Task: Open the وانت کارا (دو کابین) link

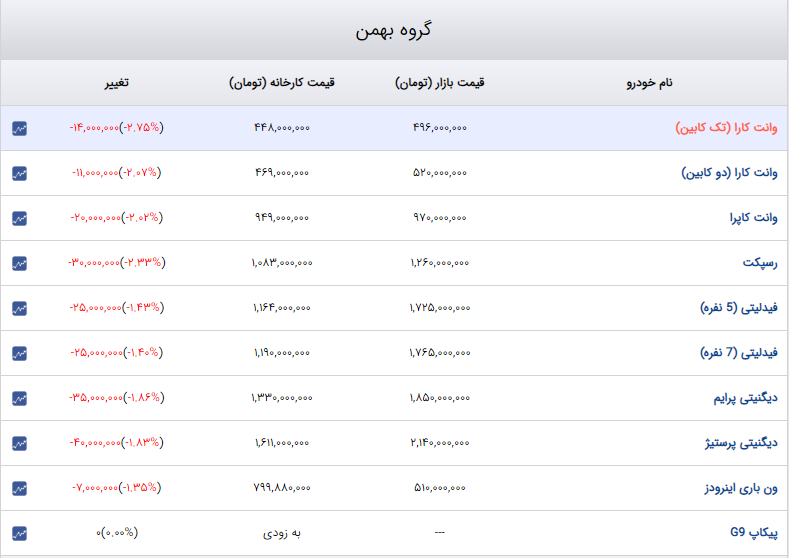Action: tap(729, 173)
